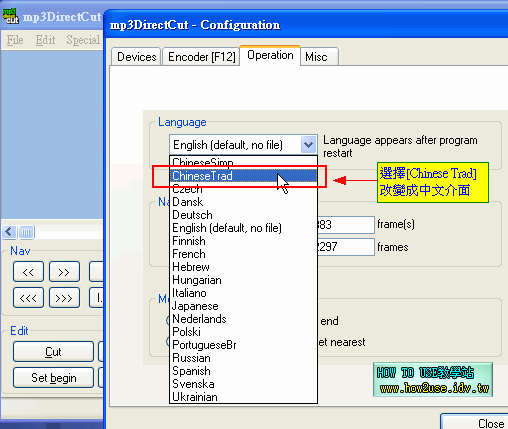
Task: Select Hebrew language option
Action: pos(243,267)
